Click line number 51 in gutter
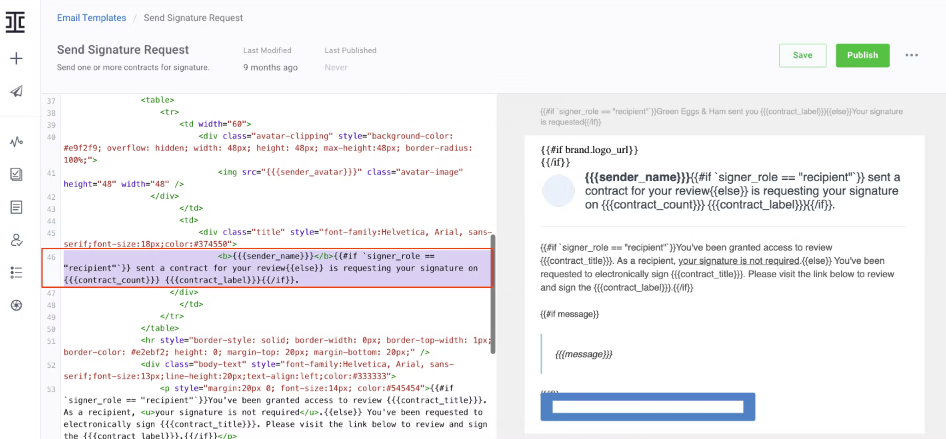946x439 pixels. [51, 341]
